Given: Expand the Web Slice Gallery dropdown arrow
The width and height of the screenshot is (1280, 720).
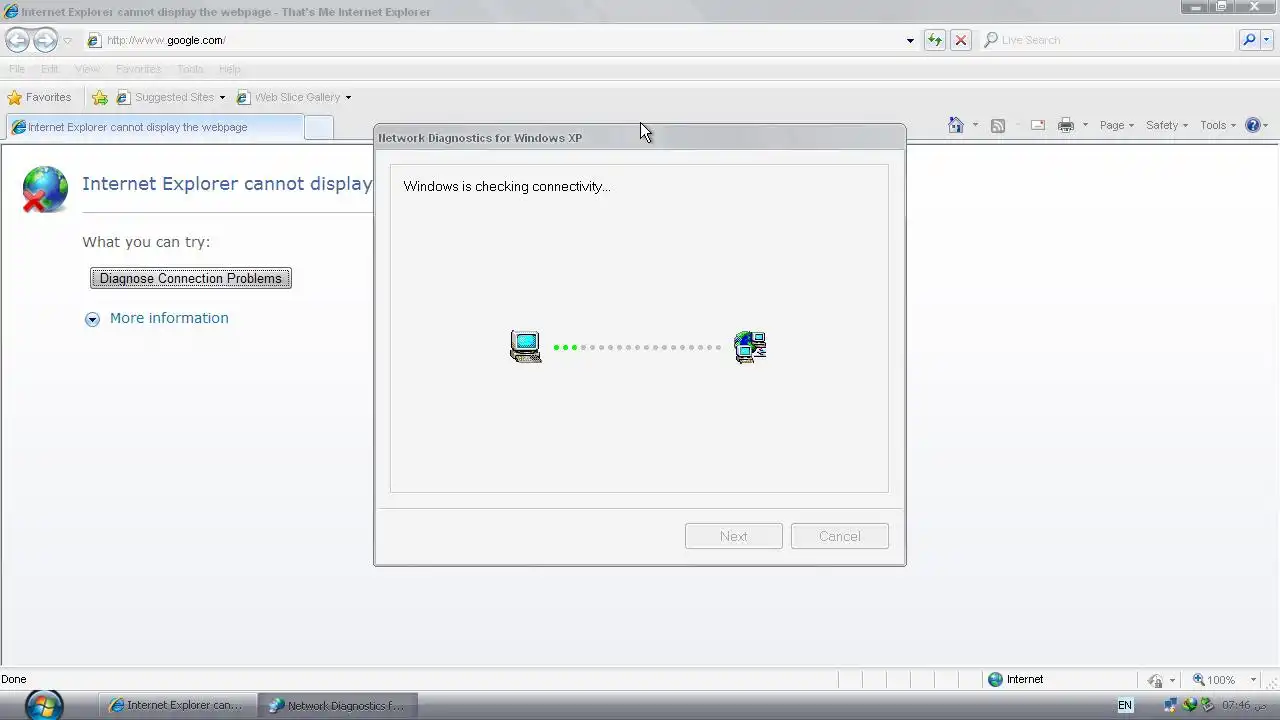Looking at the screenshot, I should click(x=348, y=98).
